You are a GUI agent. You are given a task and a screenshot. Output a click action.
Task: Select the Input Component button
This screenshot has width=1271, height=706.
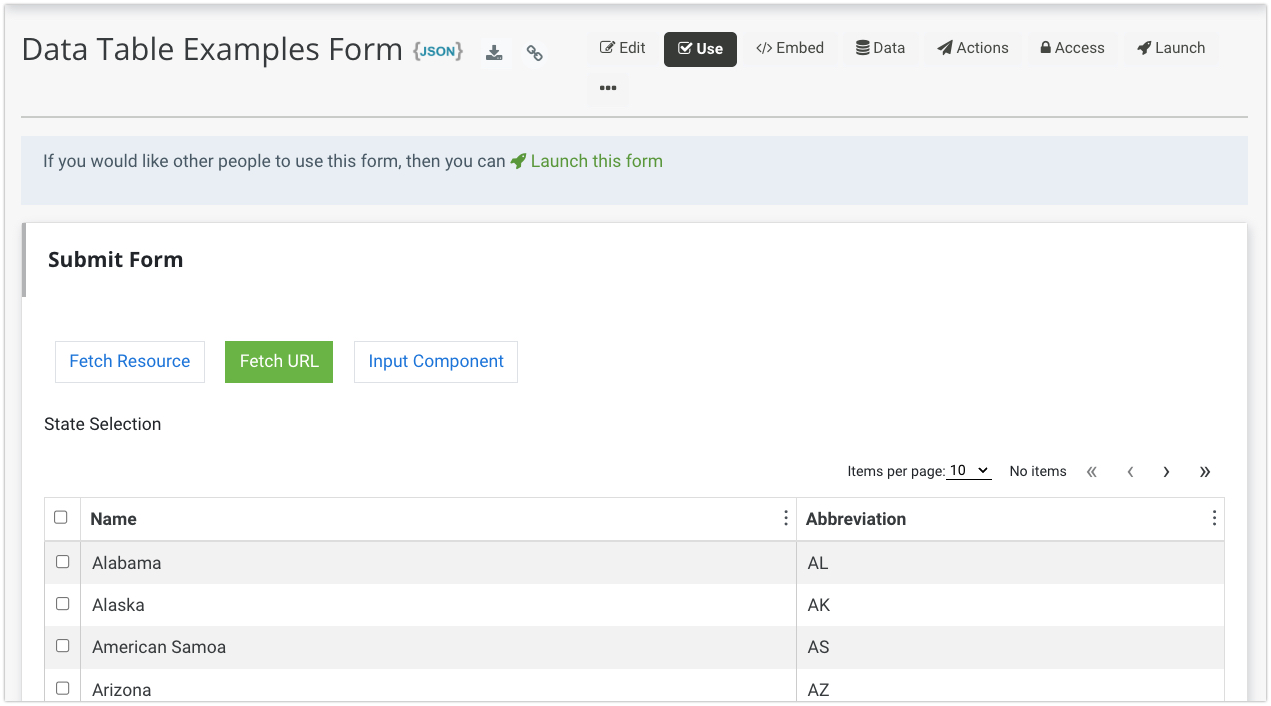click(x=436, y=362)
